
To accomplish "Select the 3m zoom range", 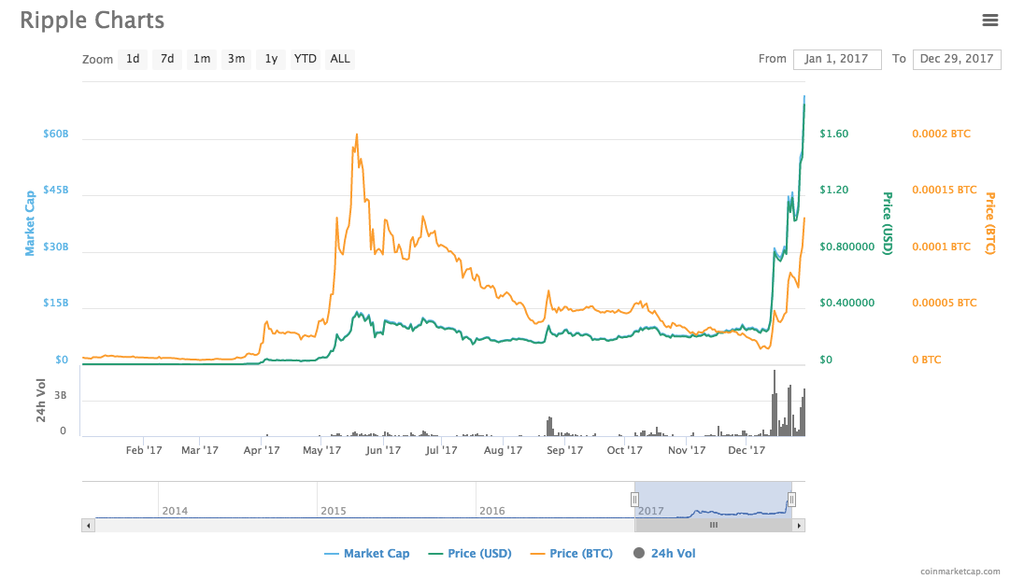I will [236, 59].
